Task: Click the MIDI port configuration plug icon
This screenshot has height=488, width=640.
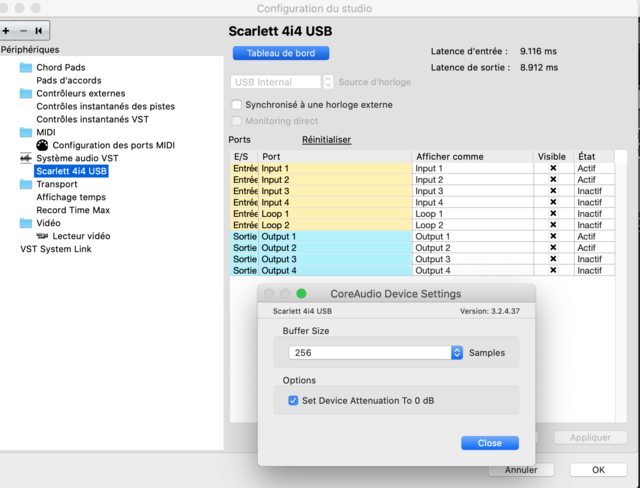Action: [x=42, y=145]
